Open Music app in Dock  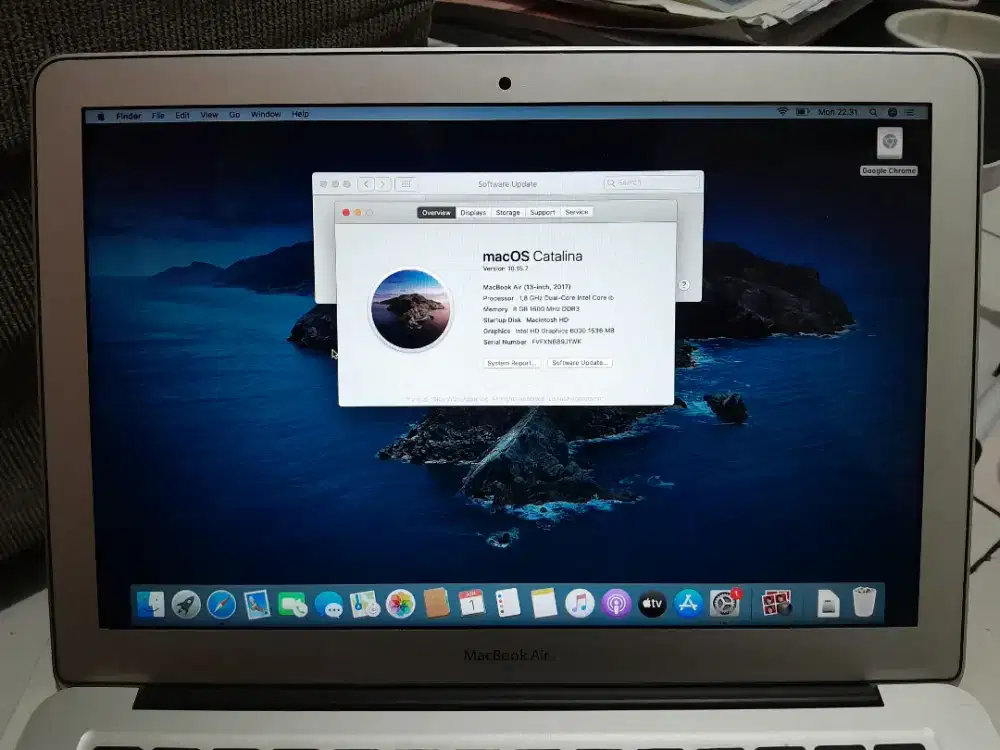(x=580, y=603)
